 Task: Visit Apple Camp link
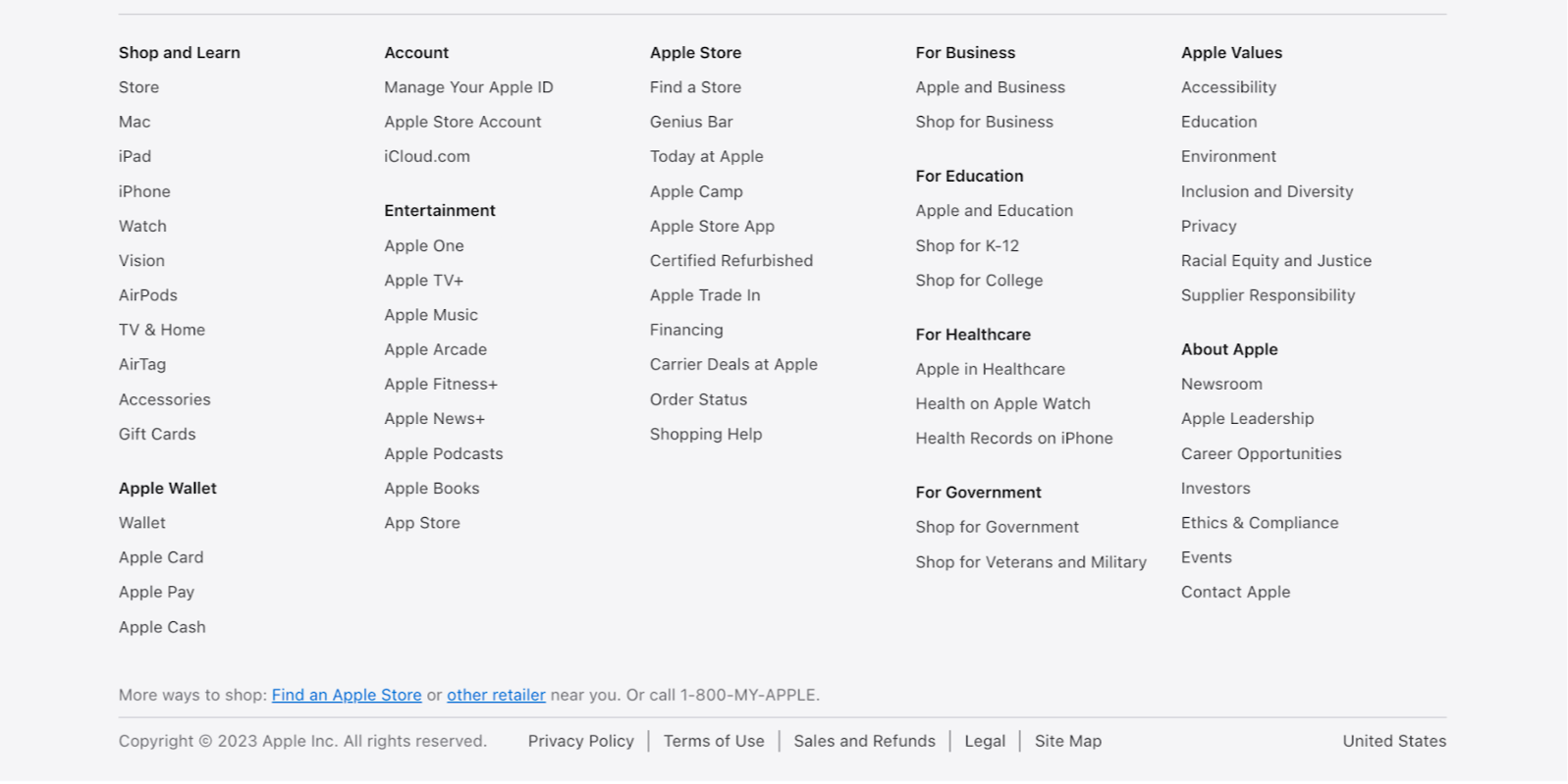tap(696, 191)
